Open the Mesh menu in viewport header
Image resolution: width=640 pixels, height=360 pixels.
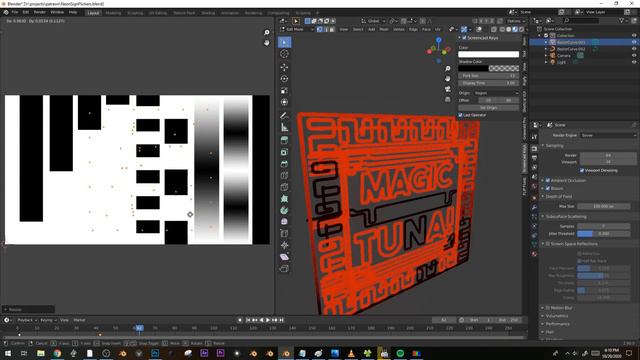[x=384, y=29]
